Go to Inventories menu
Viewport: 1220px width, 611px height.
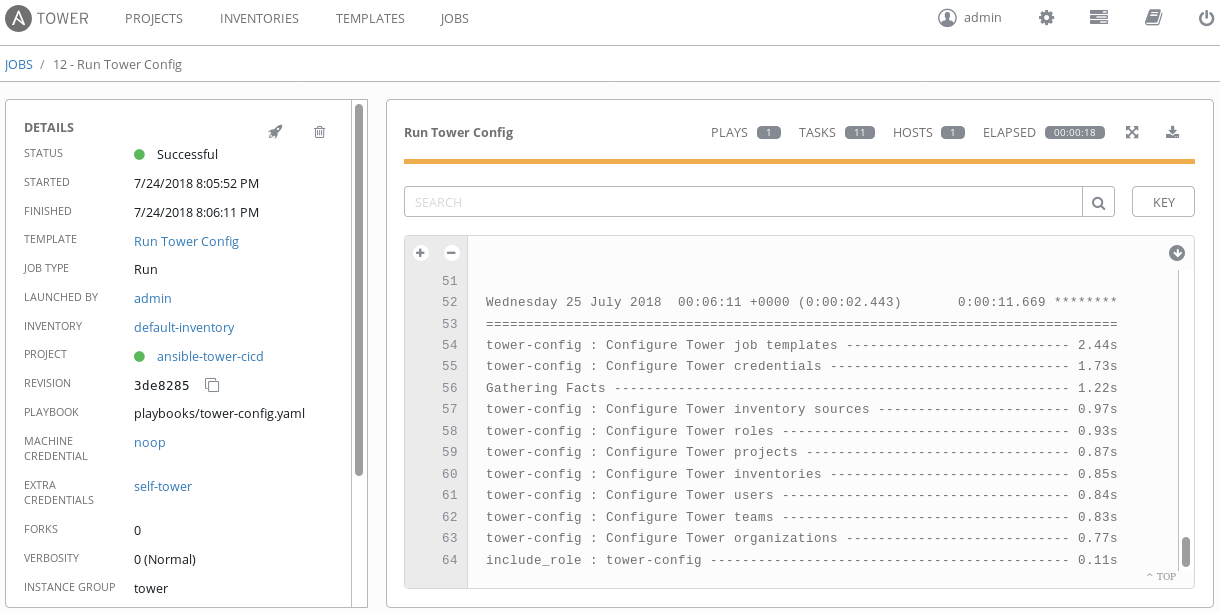pyautogui.click(x=259, y=18)
